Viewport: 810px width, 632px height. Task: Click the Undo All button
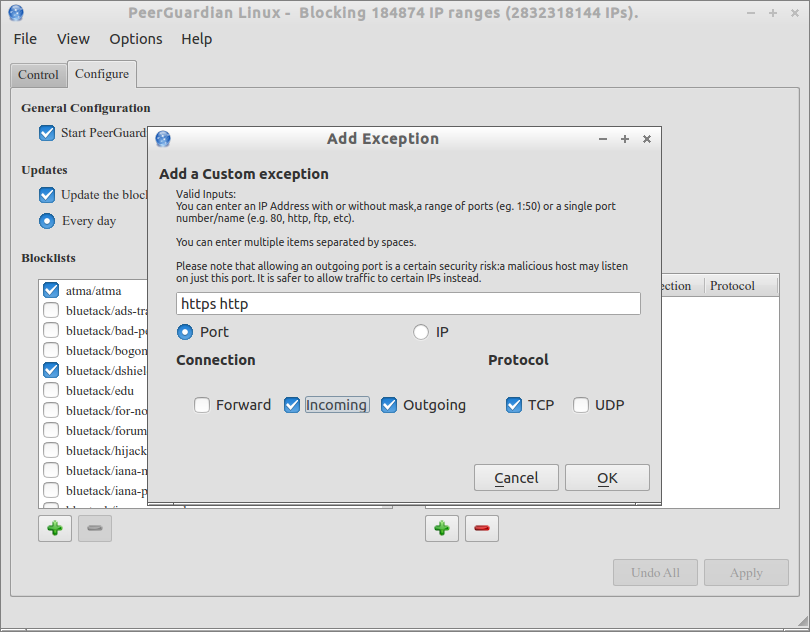coord(655,573)
